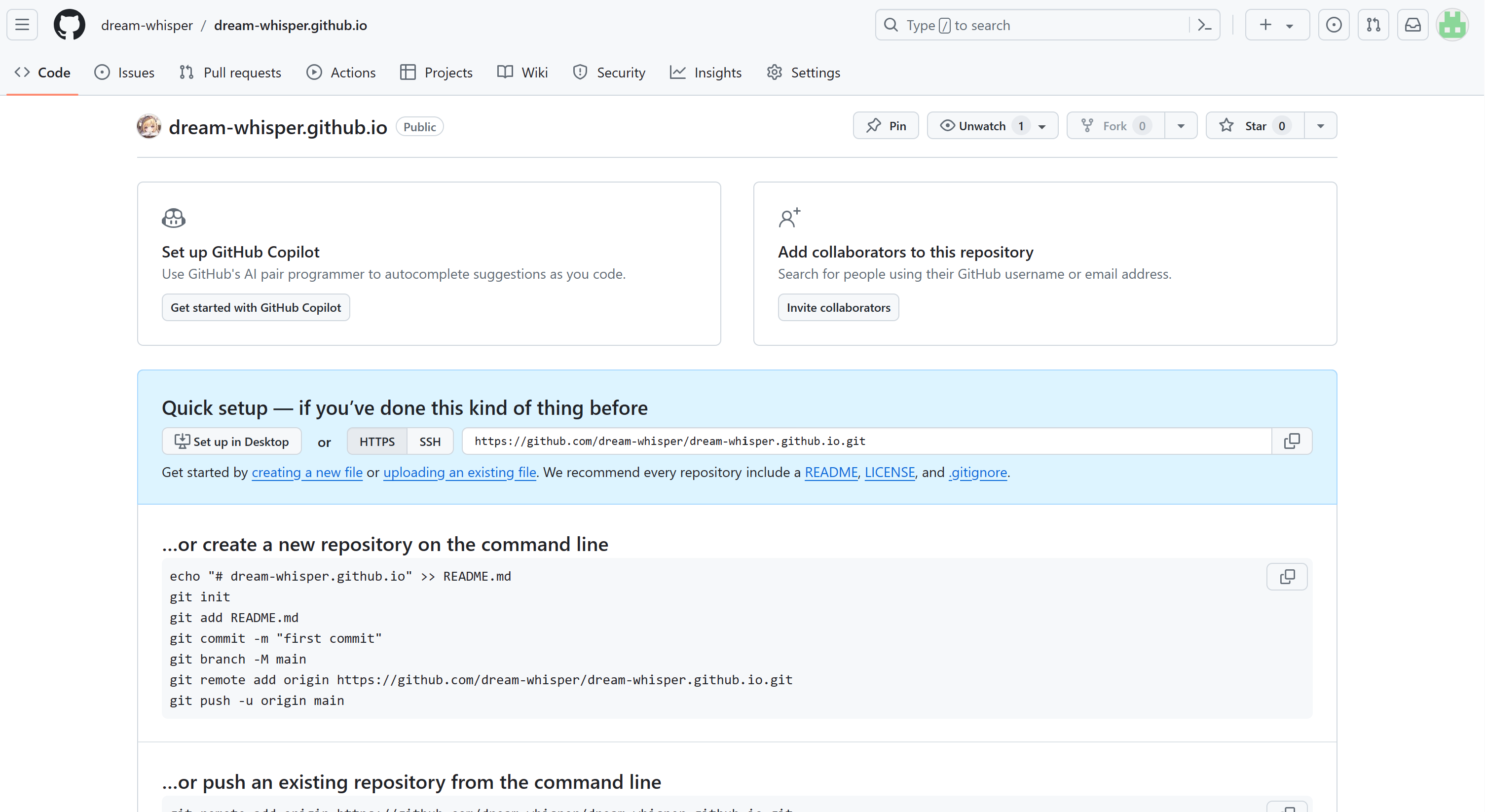Follow the uploading an existing file link

coord(459,473)
